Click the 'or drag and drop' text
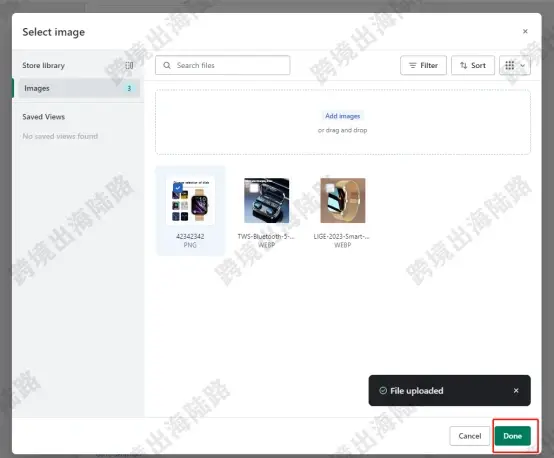Image resolution: width=554 pixels, height=458 pixels. (x=342, y=130)
